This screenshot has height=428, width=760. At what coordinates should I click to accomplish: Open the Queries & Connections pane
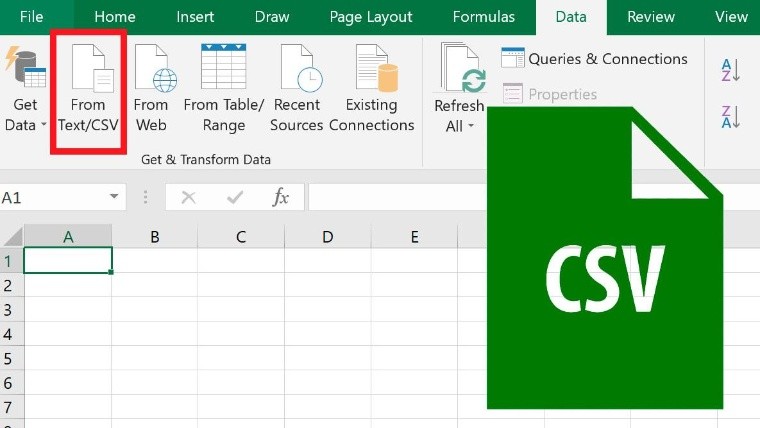pyautogui.click(x=595, y=59)
